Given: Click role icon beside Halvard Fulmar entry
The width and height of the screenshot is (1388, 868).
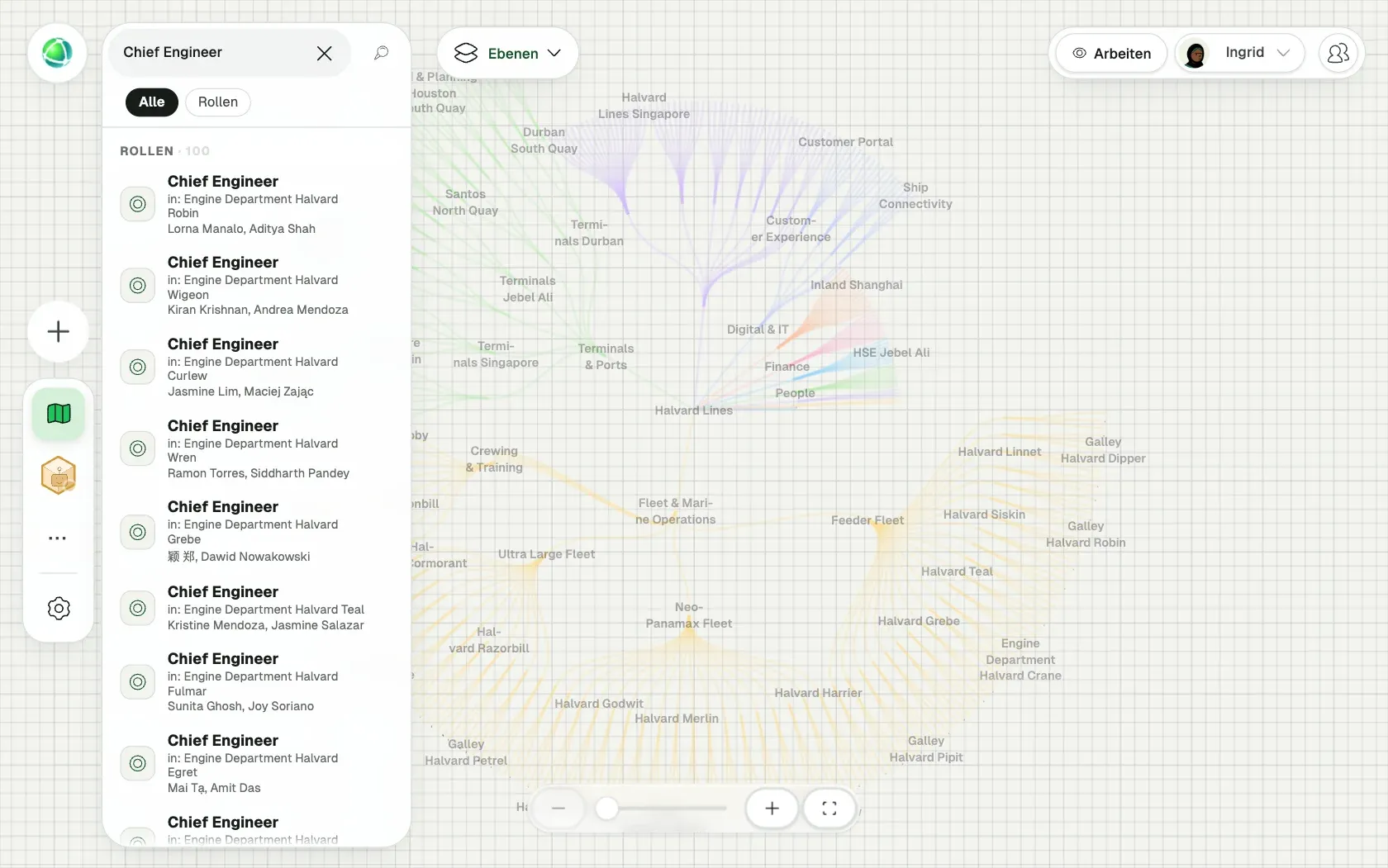Looking at the screenshot, I should tap(138, 682).
